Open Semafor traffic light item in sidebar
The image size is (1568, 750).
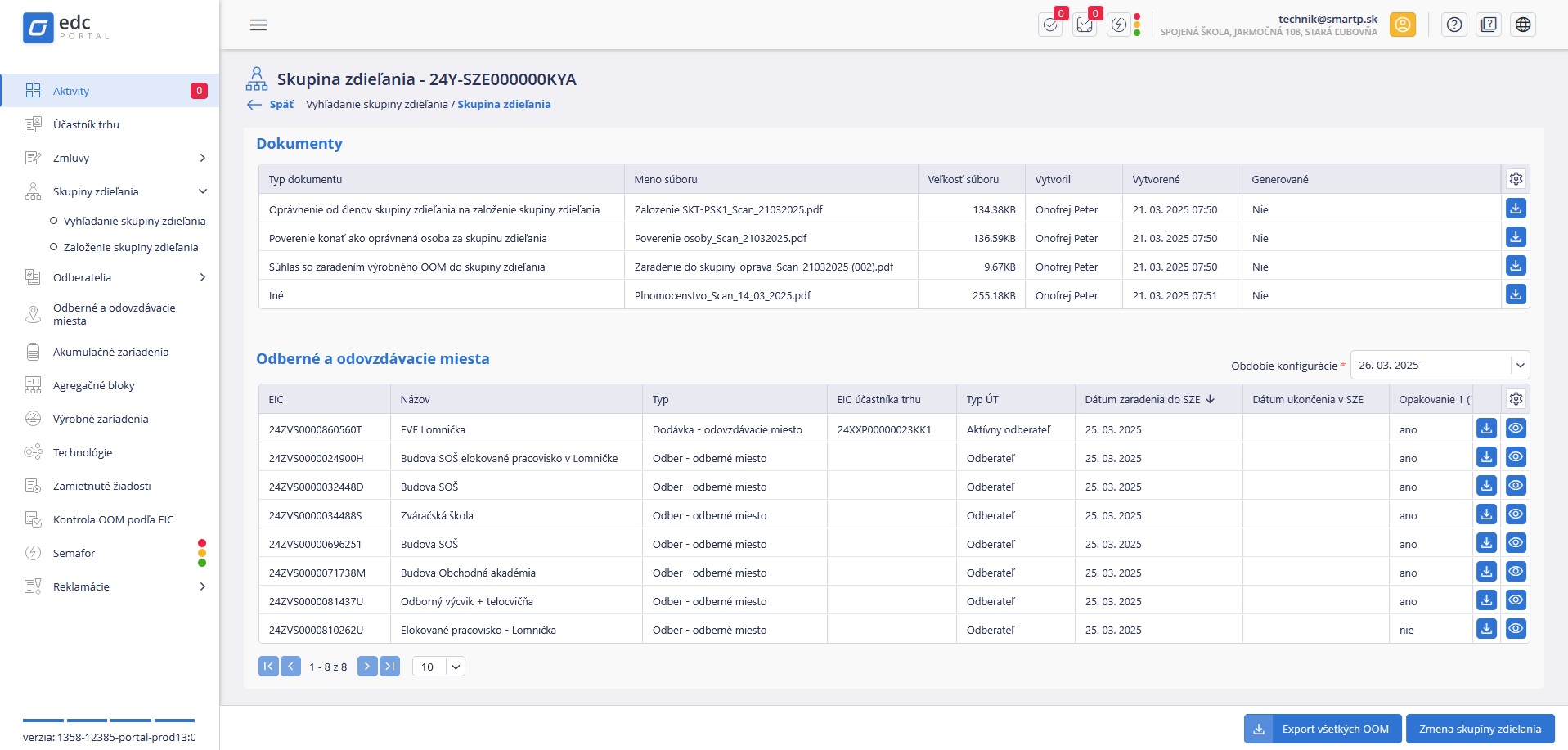pos(110,553)
